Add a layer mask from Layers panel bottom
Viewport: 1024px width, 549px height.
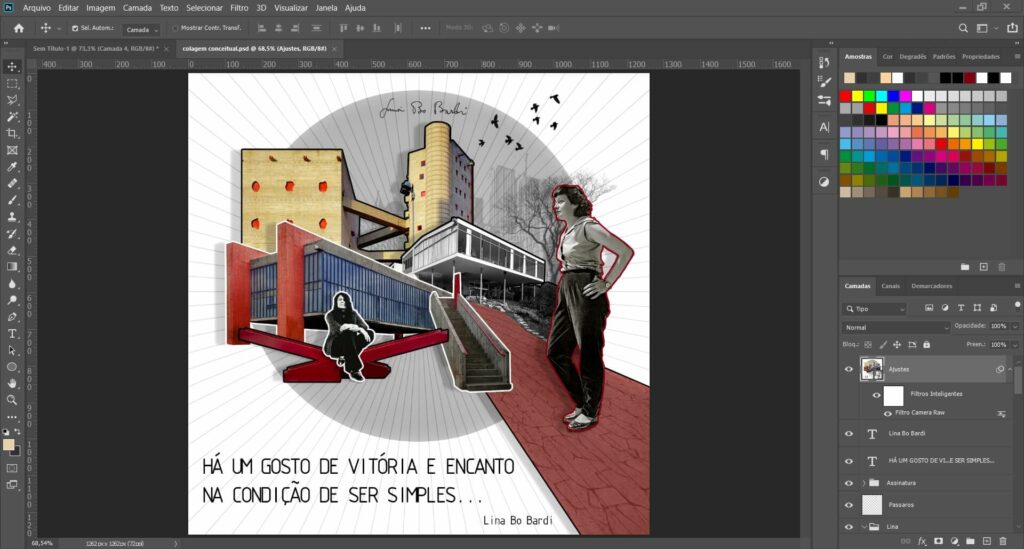tap(938, 541)
